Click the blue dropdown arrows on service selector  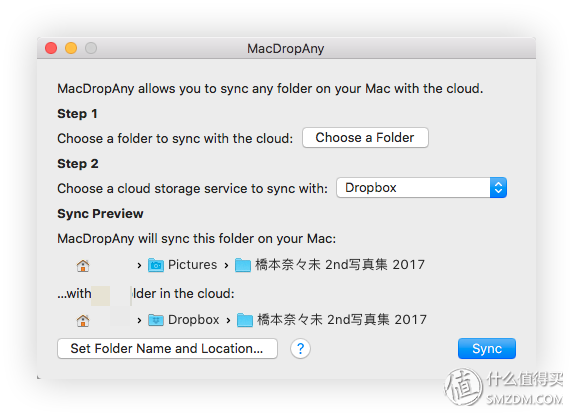click(498, 188)
